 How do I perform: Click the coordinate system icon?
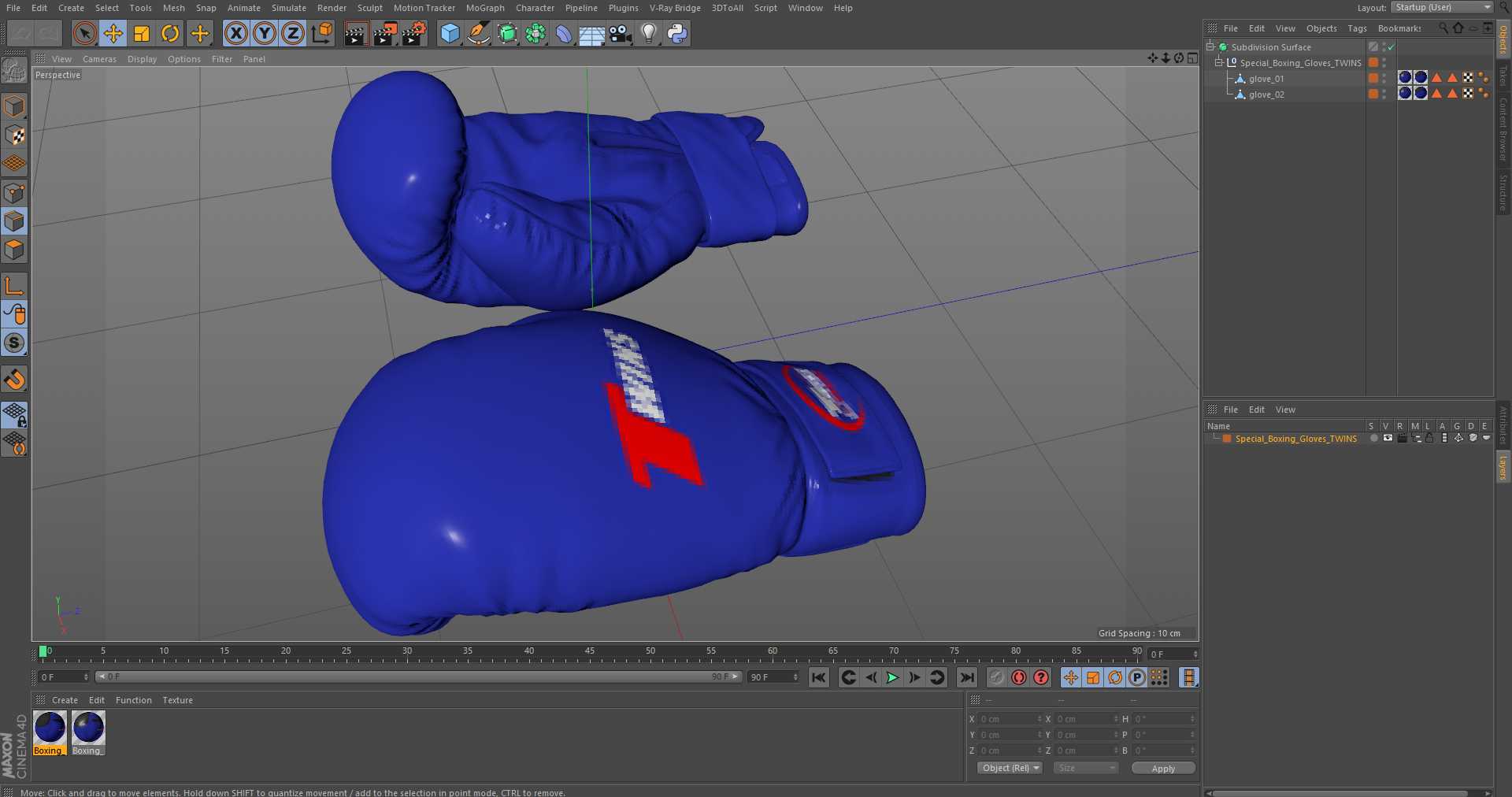coord(322,33)
